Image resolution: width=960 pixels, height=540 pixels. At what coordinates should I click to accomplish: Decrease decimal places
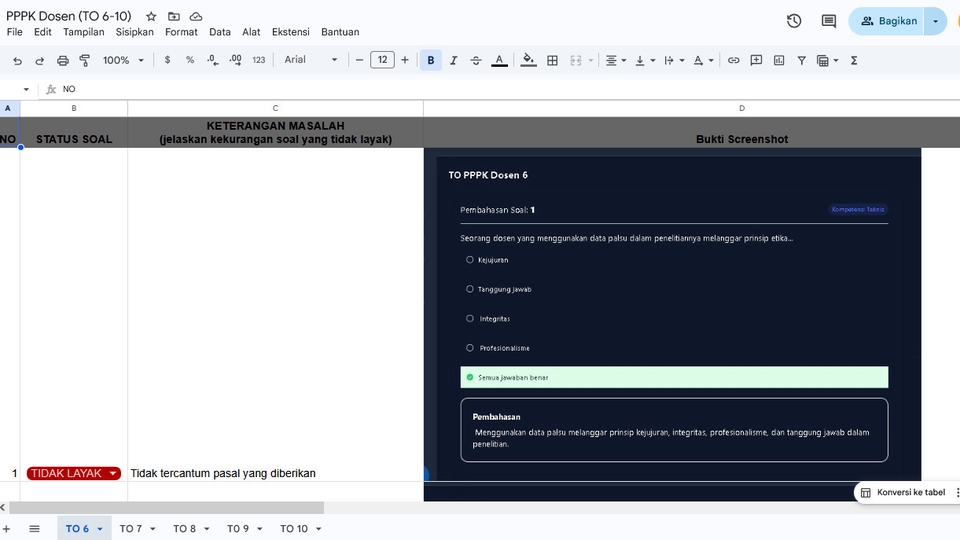coord(212,60)
